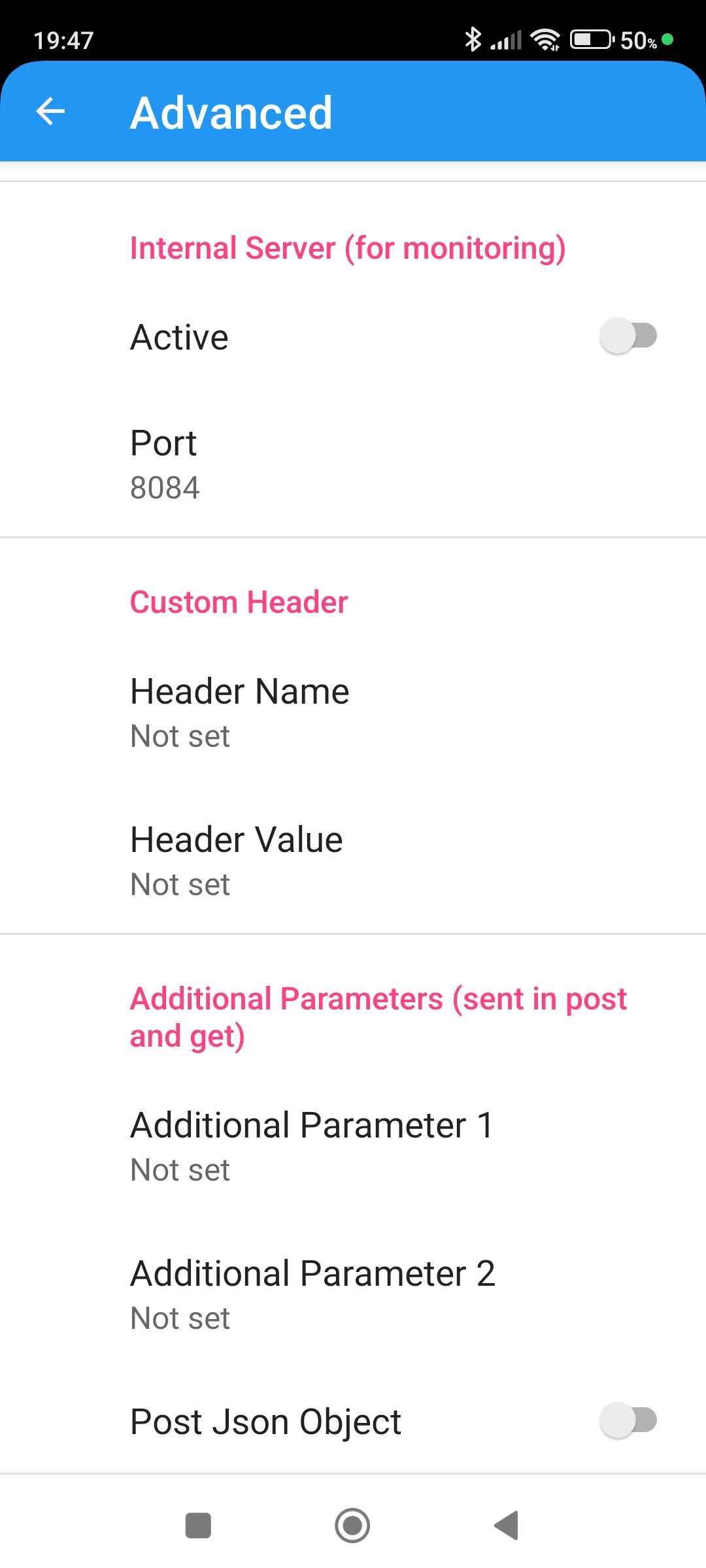Tap the Active setting label

pos(179,337)
